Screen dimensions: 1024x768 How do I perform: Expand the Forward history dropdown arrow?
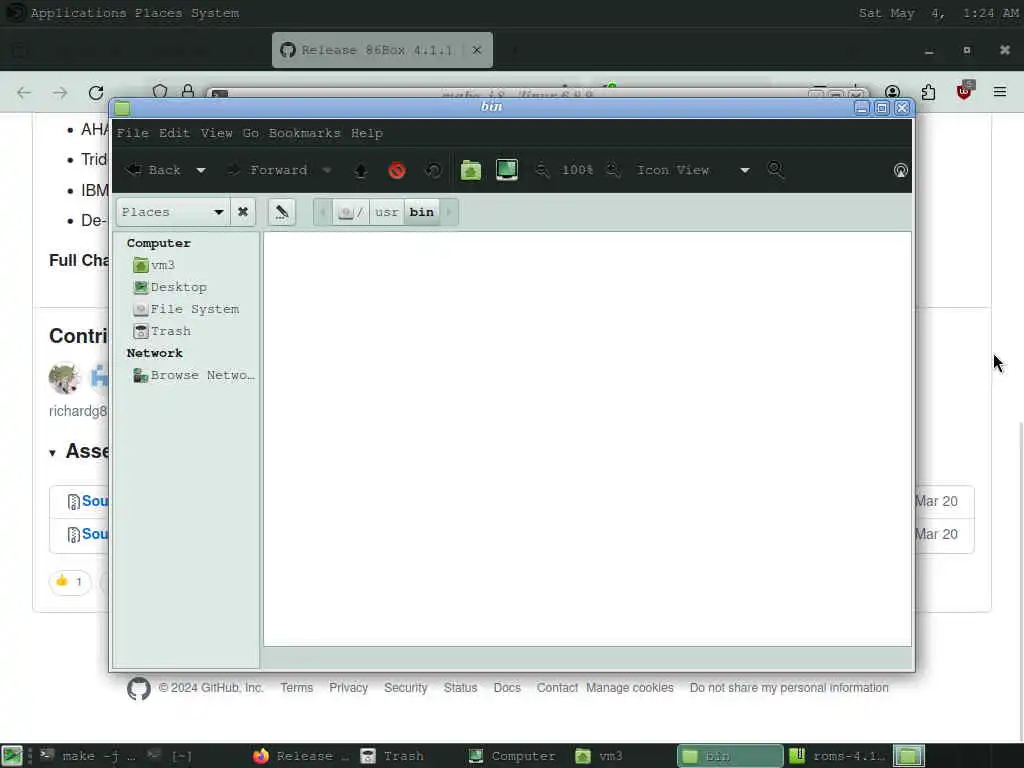coord(327,170)
